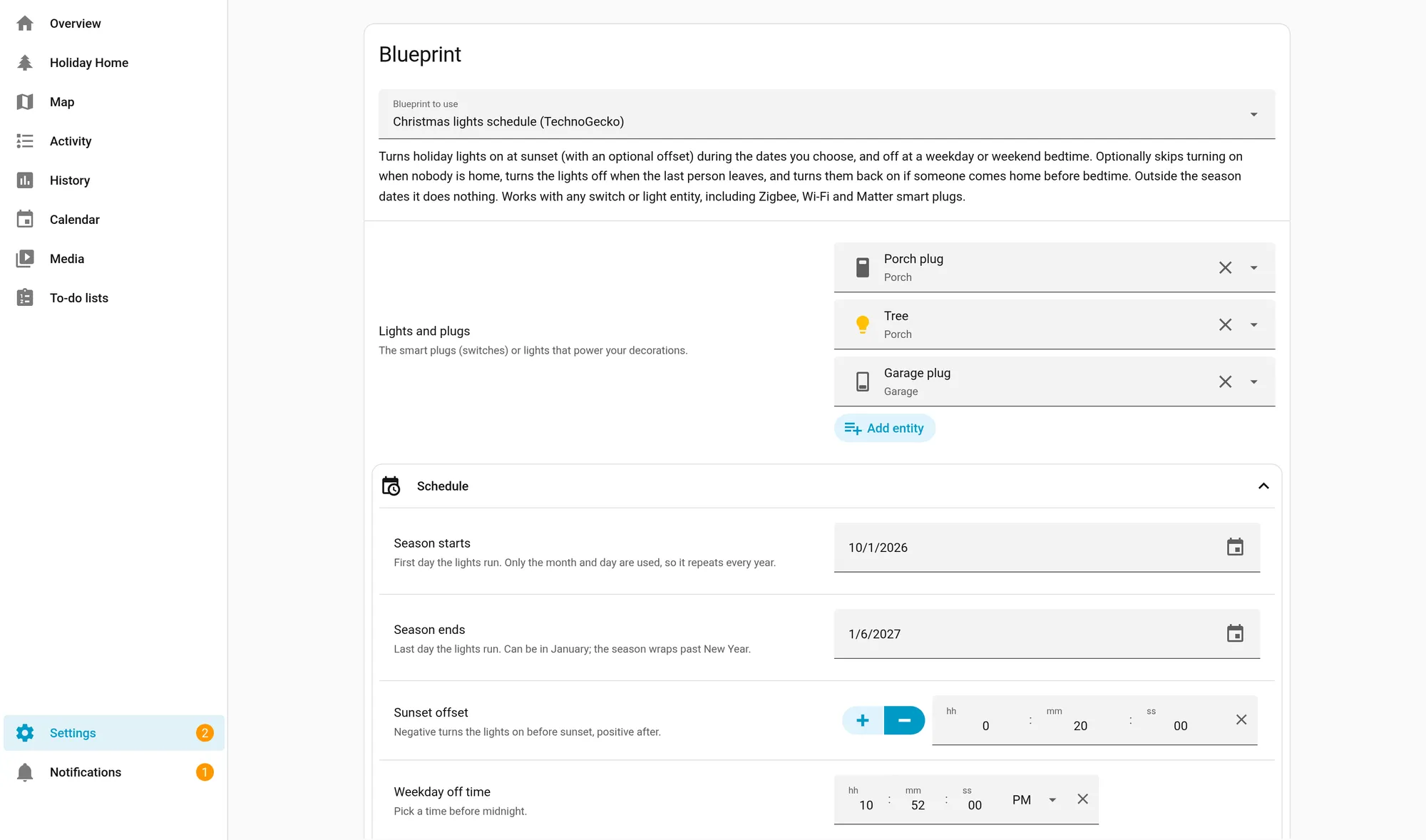Click the Activity list icon

point(25,141)
